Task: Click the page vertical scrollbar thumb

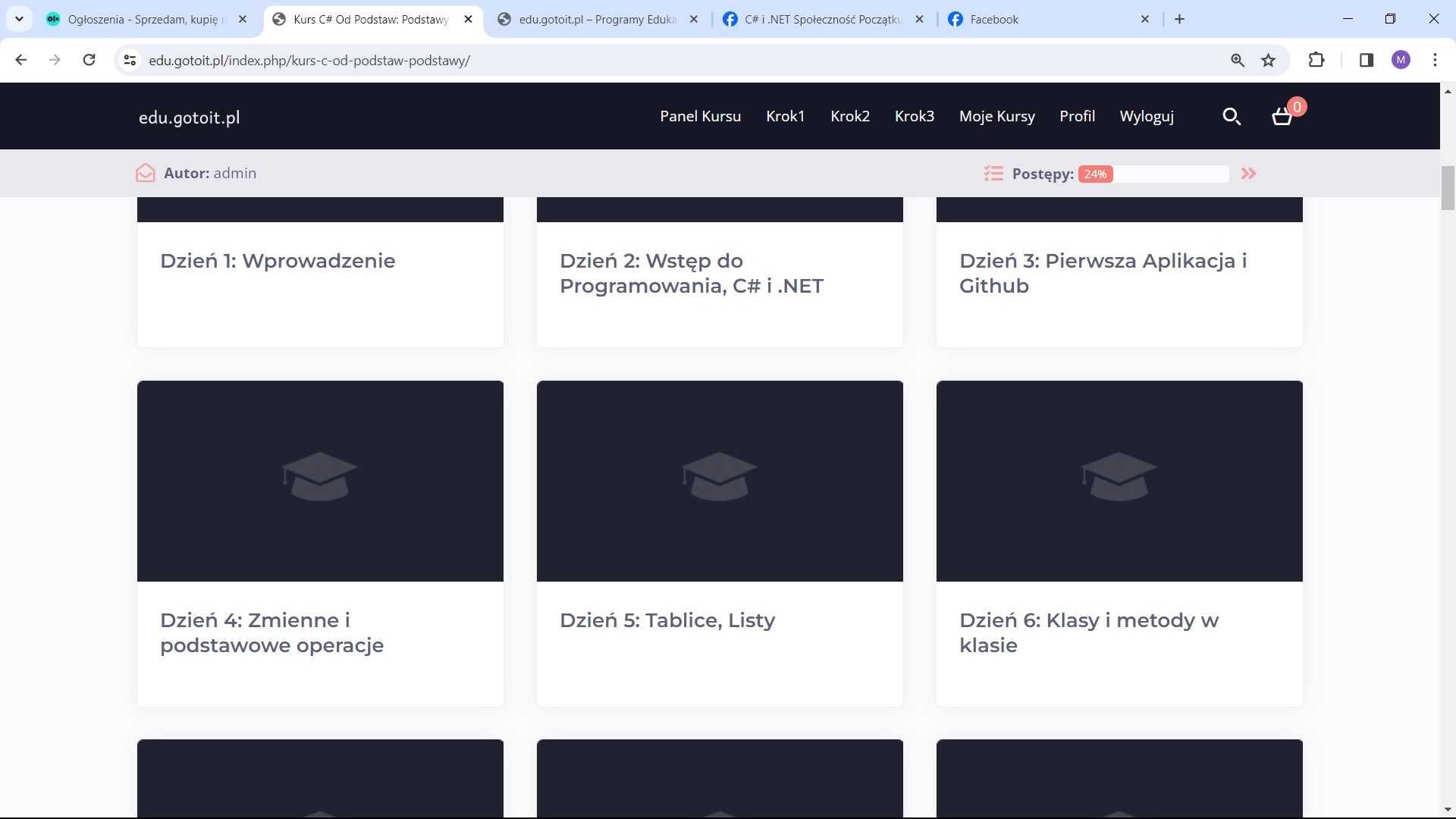Action: pyautogui.click(x=1448, y=187)
